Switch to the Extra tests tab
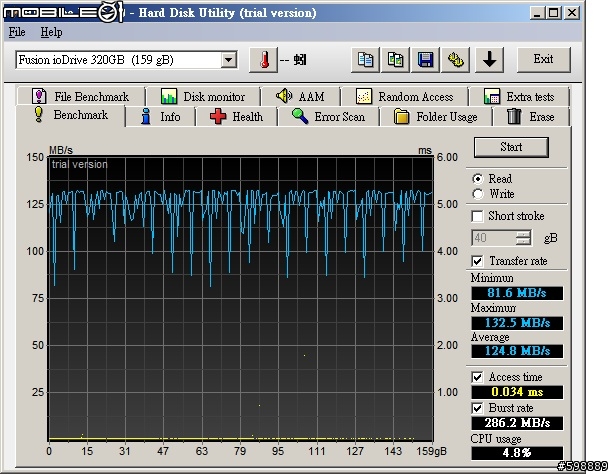Viewport: 614px width, 474px height. pos(519,96)
